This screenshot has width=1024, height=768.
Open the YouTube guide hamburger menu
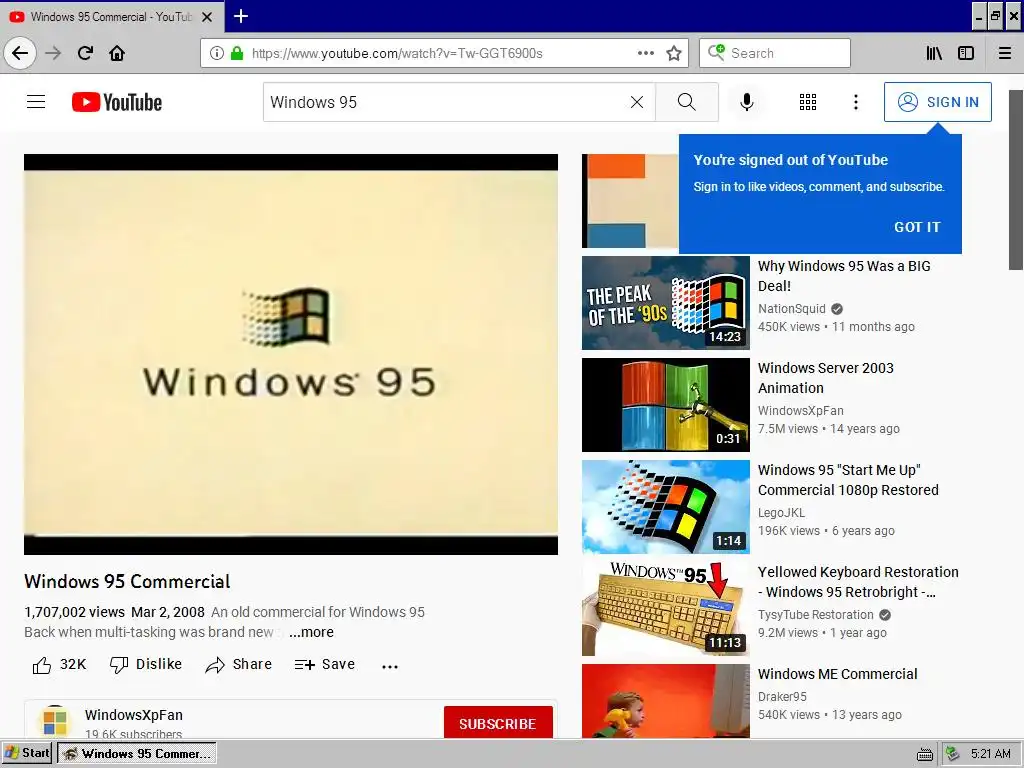click(36, 102)
